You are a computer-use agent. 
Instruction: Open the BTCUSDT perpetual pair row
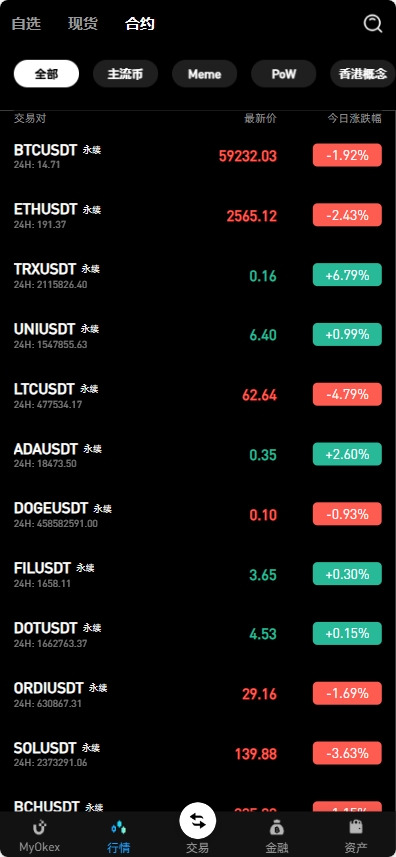[x=198, y=156]
